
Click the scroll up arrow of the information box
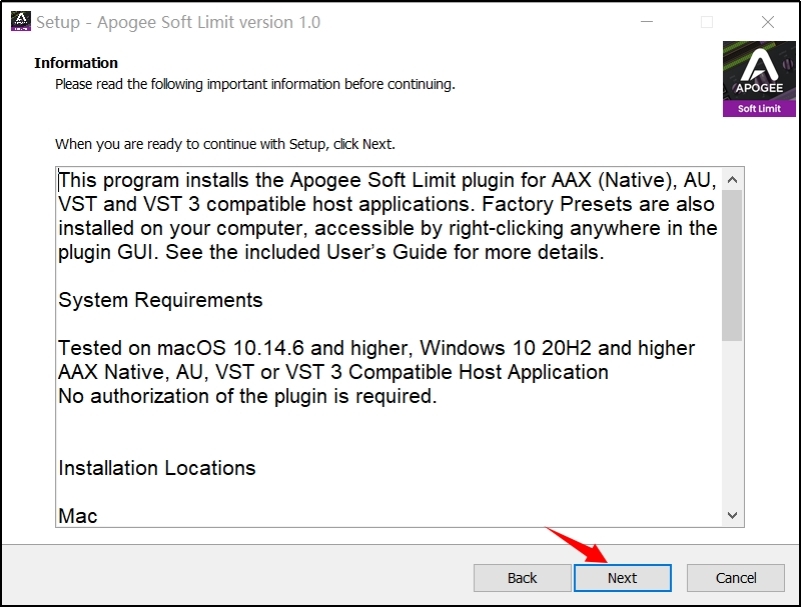coord(732,179)
